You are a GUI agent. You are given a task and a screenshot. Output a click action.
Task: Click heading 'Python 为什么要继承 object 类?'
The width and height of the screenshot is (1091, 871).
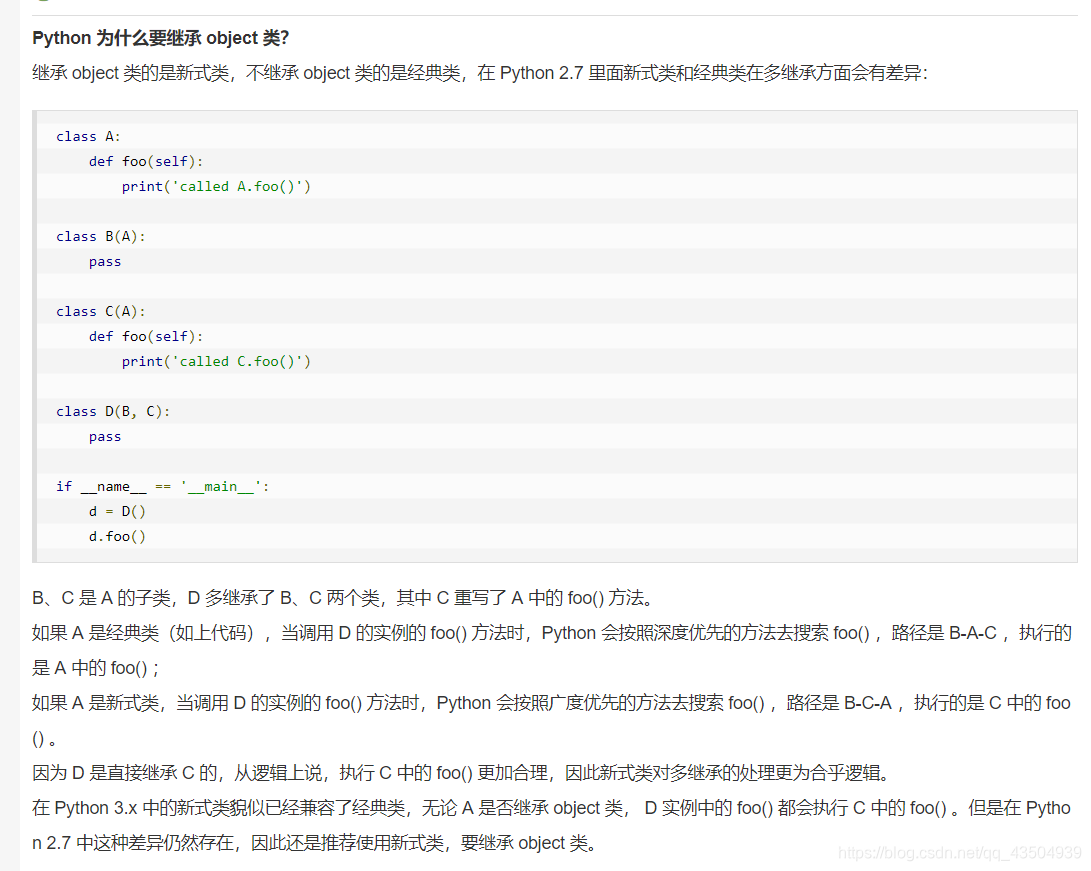point(161,38)
